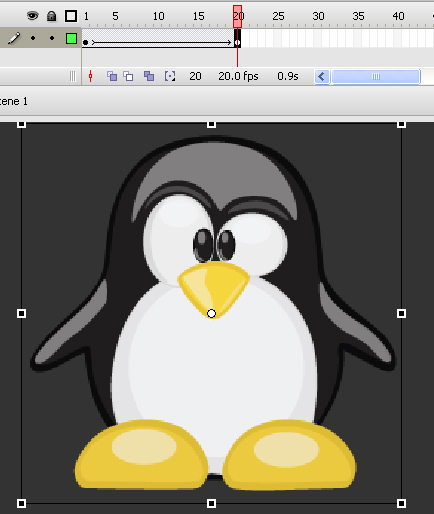Click the Center Frame red marker icon
Image resolution: width=434 pixels, height=514 pixels.
[x=90, y=76]
